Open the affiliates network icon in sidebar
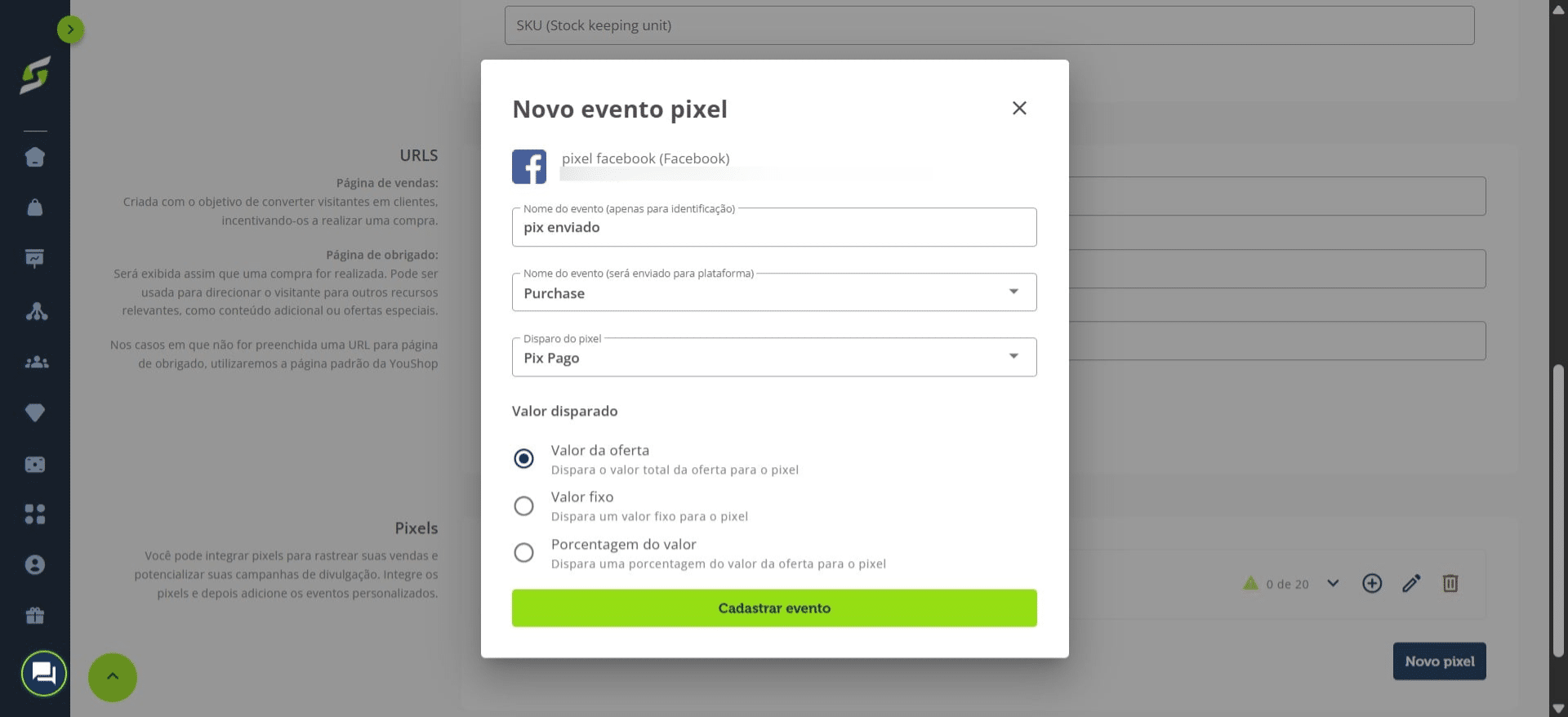This screenshot has width=1568, height=717. click(36, 311)
